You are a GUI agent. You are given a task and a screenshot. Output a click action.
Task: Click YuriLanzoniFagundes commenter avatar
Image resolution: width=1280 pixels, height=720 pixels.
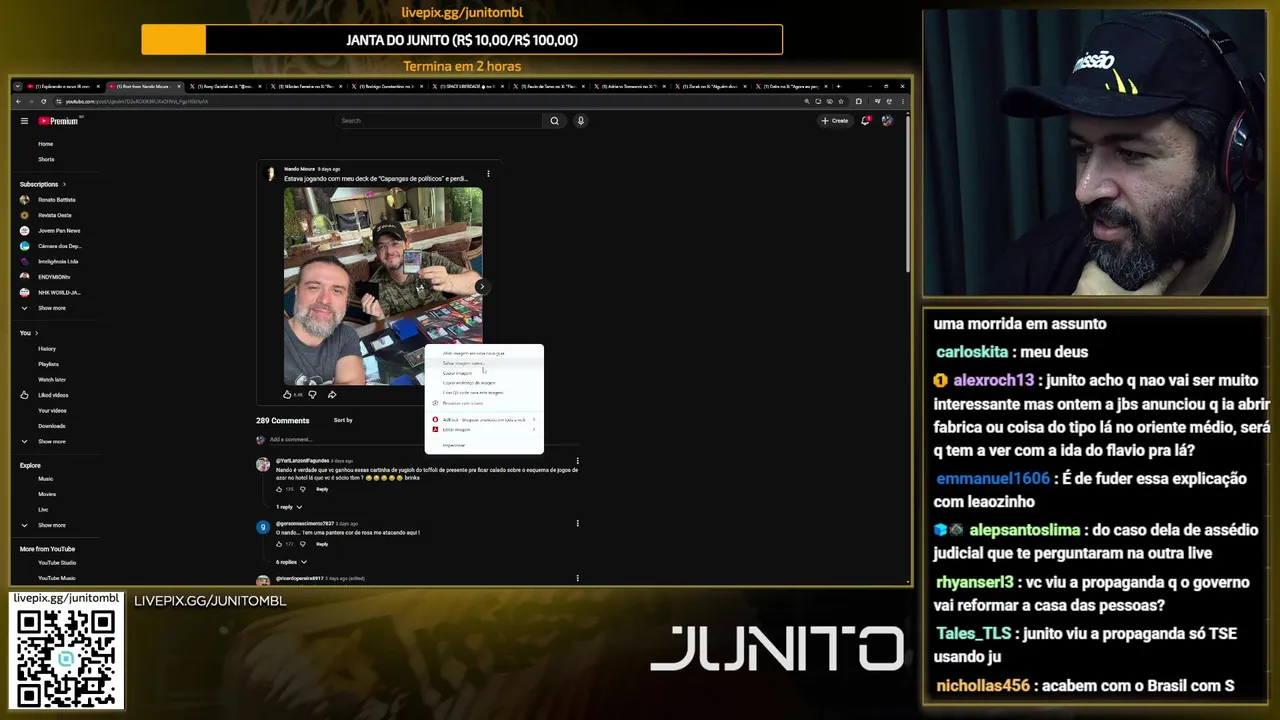click(263, 464)
